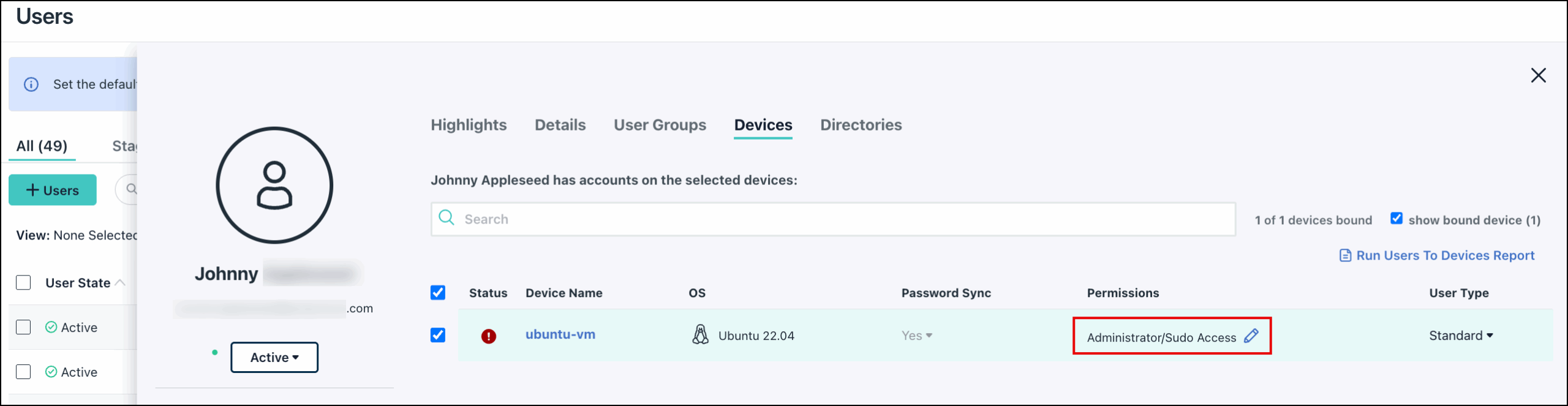Viewport: 1568px width, 406px height.
Task: Toggle the select-all devices checkbox in the header
Action: point(438,293)
